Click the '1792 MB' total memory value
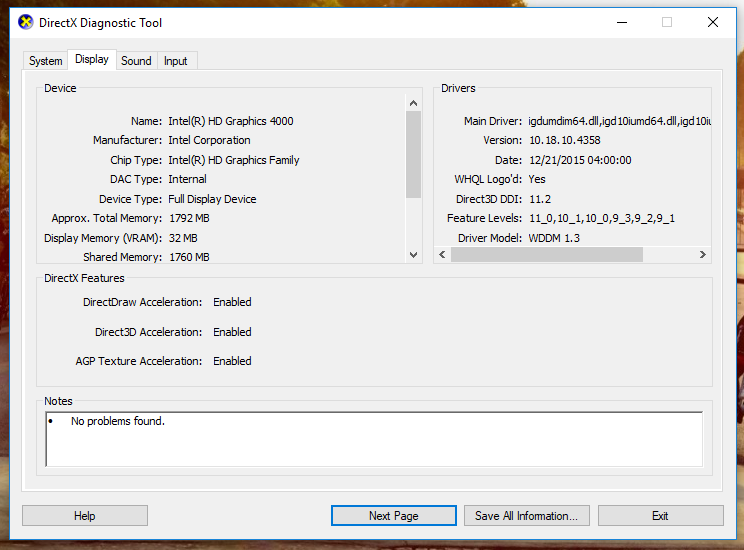The width and height of the screenshot is (744, 550). point(189,218)
